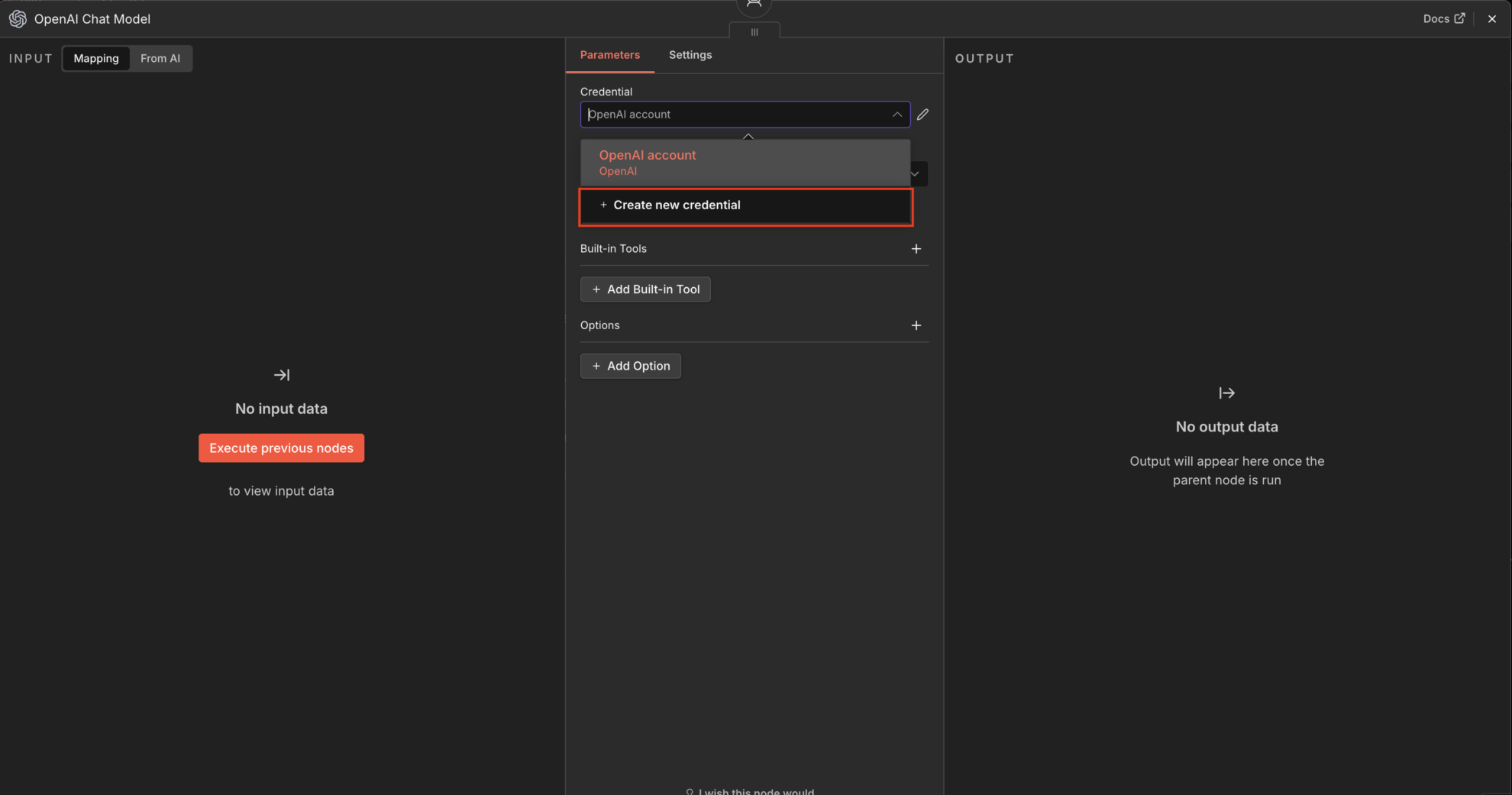The image size is (1512, 795).
Task: Switch input to Mapping mode
Action: click(x=96, y=59)
